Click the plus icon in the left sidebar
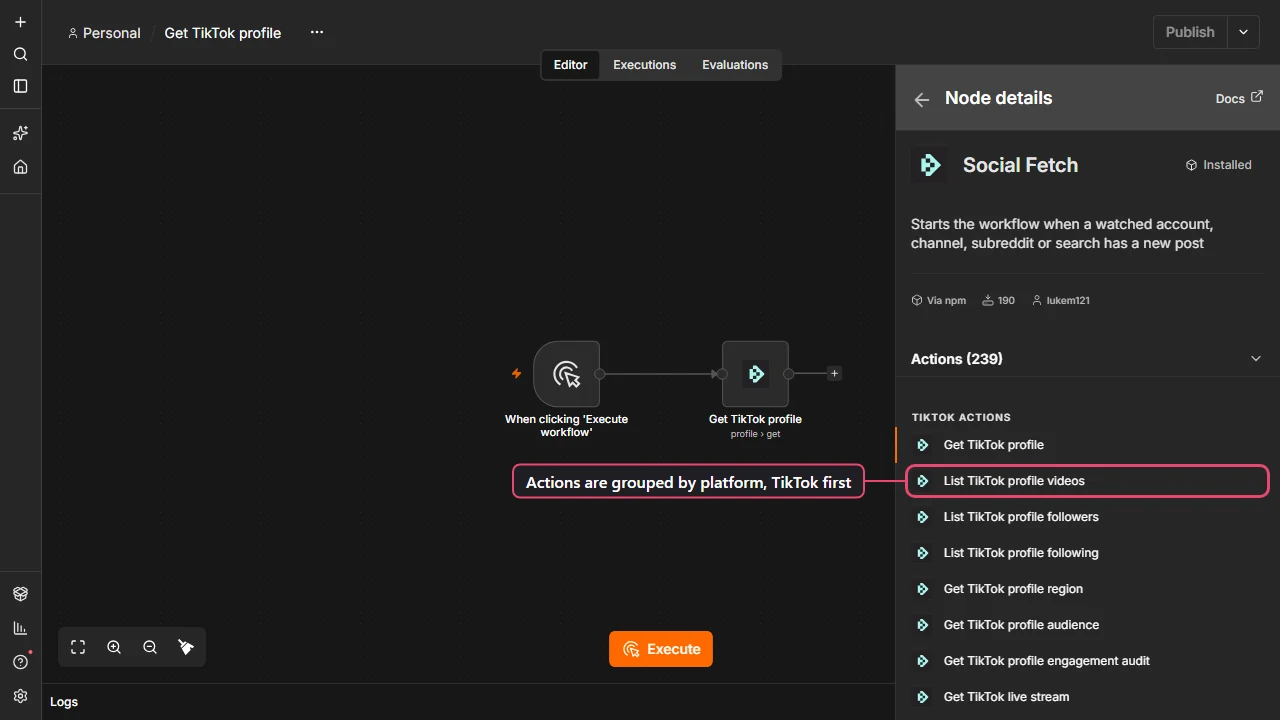Image resolution: width=1280 pixels, height=720 pixels. [20, 22]
